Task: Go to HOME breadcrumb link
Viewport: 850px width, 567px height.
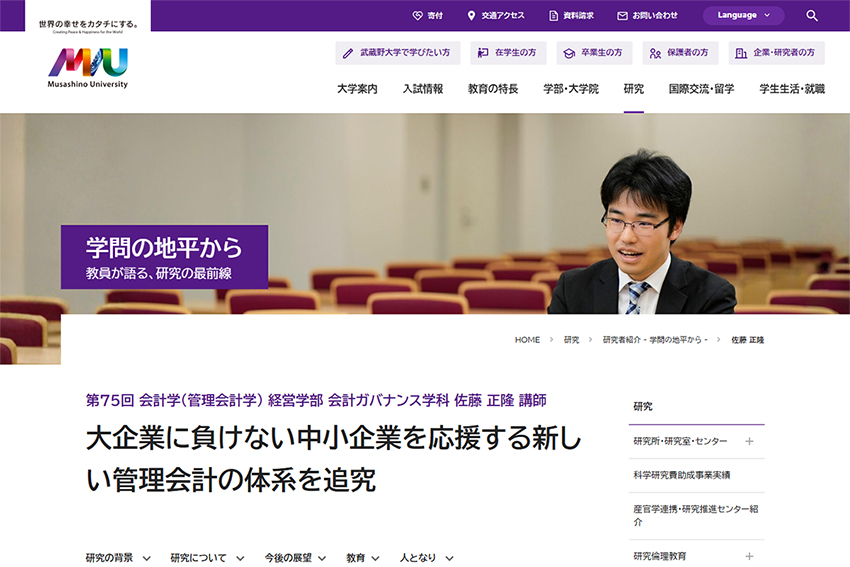Action: click(527, 340)
